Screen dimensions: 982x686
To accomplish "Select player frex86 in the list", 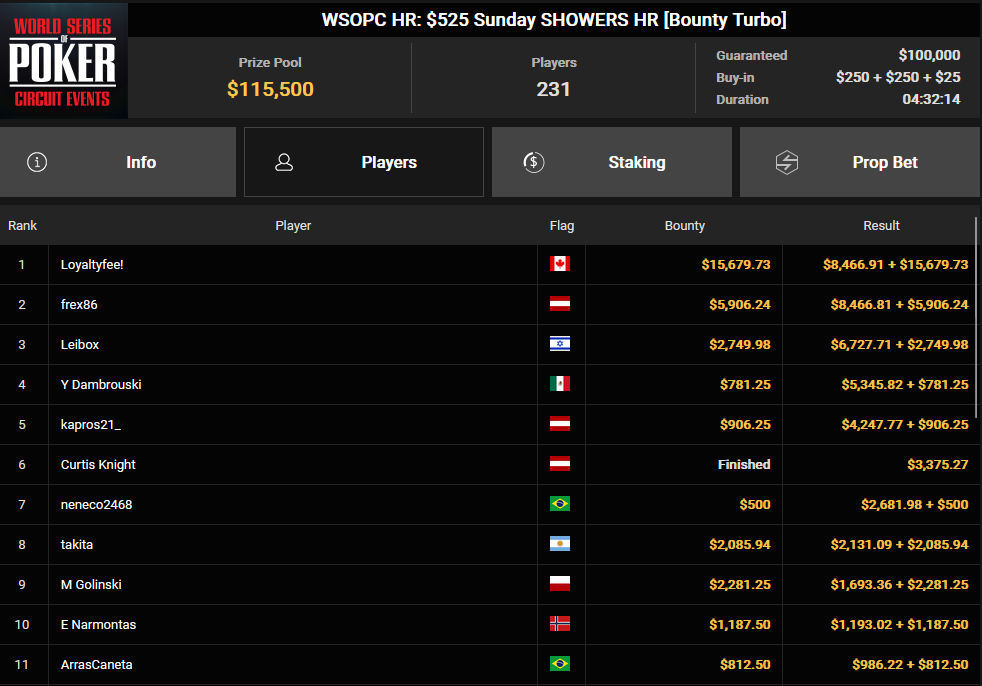I will point(79,304).
